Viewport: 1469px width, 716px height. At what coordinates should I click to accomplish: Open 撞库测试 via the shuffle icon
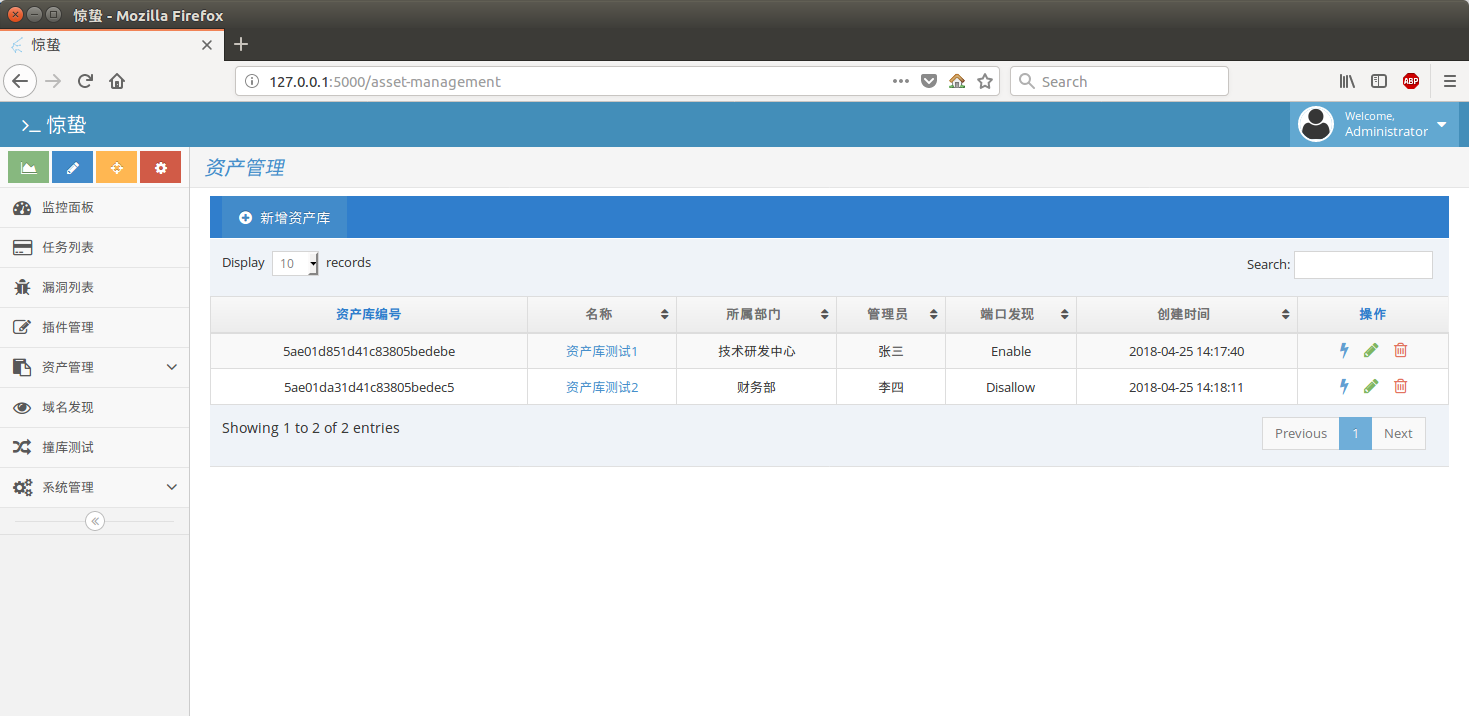(24, 447)
